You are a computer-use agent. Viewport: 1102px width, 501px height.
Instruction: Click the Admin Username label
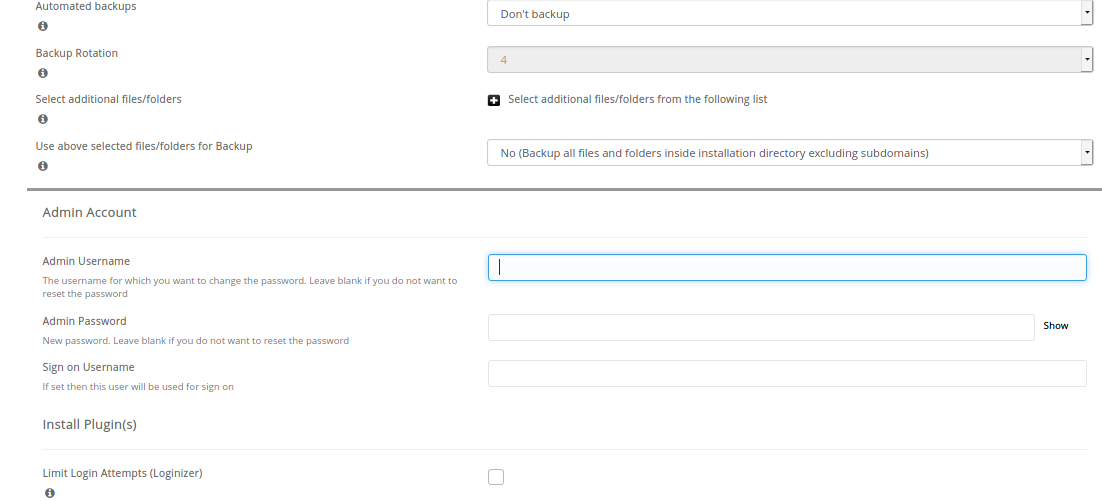point(86,261)
